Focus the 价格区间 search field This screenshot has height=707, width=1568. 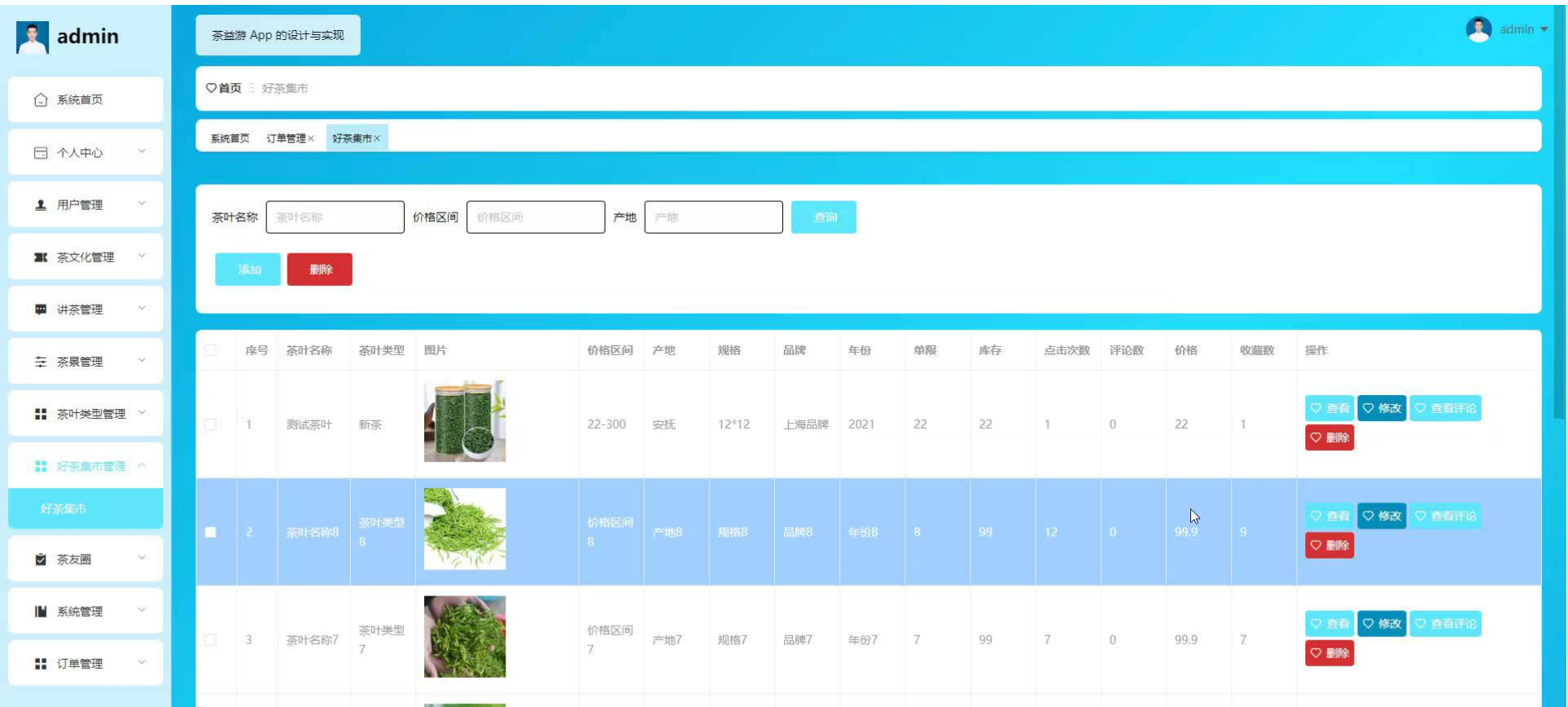pos(536,217)
